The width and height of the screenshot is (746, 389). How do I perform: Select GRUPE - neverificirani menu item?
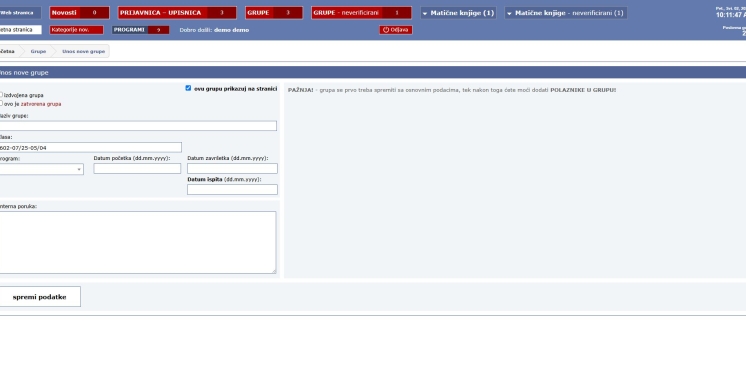[361, 13]
